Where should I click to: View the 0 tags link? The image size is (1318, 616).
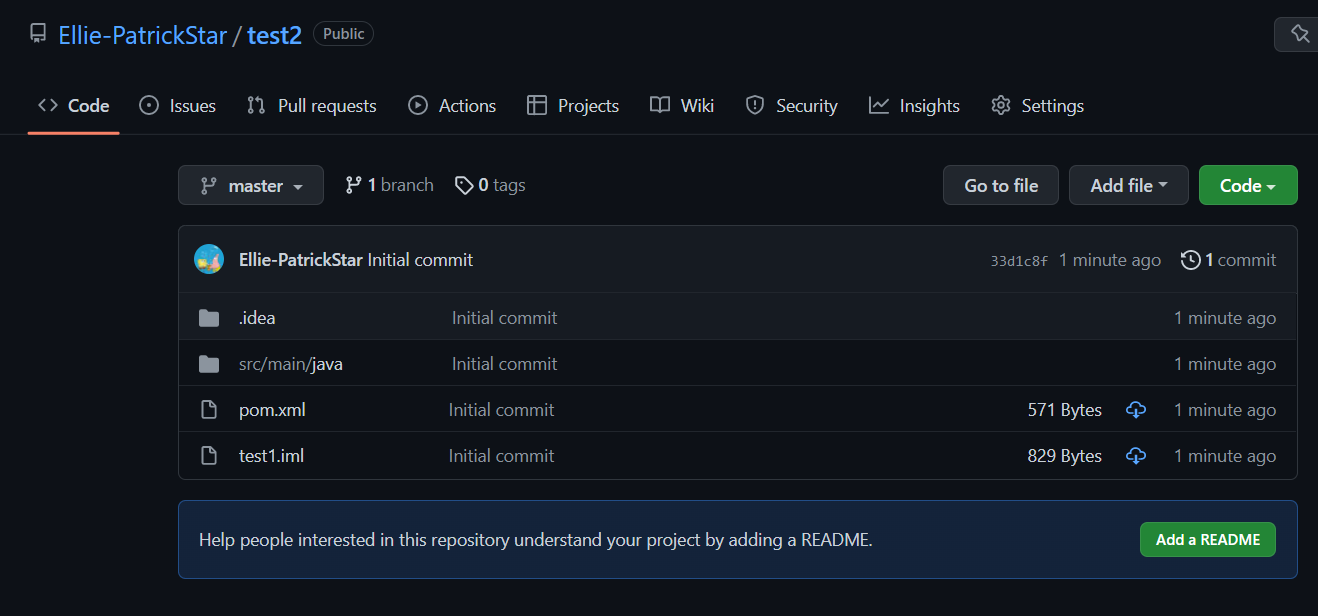(x=490, y=185)
